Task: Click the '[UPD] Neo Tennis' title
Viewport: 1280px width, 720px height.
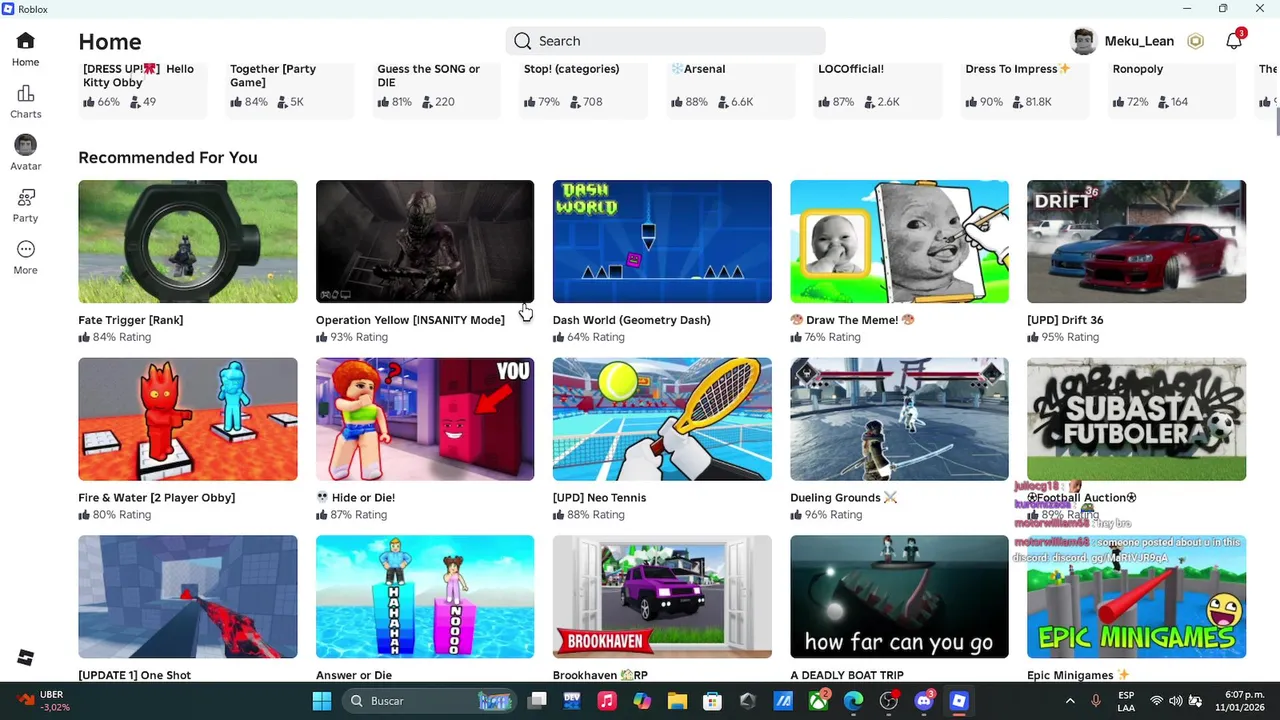Action: click(600, 498)
